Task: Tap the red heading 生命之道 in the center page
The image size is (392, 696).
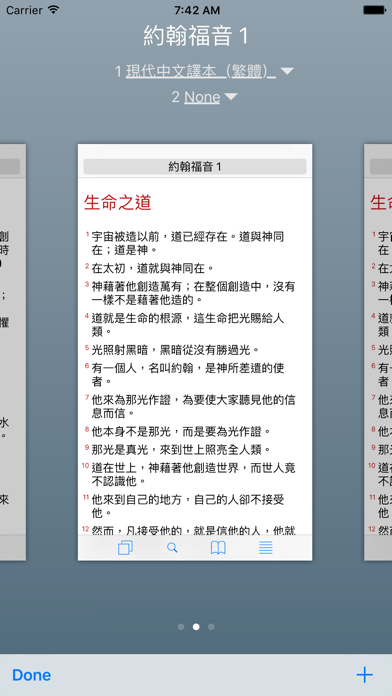Action: click(x=118, y=202)
